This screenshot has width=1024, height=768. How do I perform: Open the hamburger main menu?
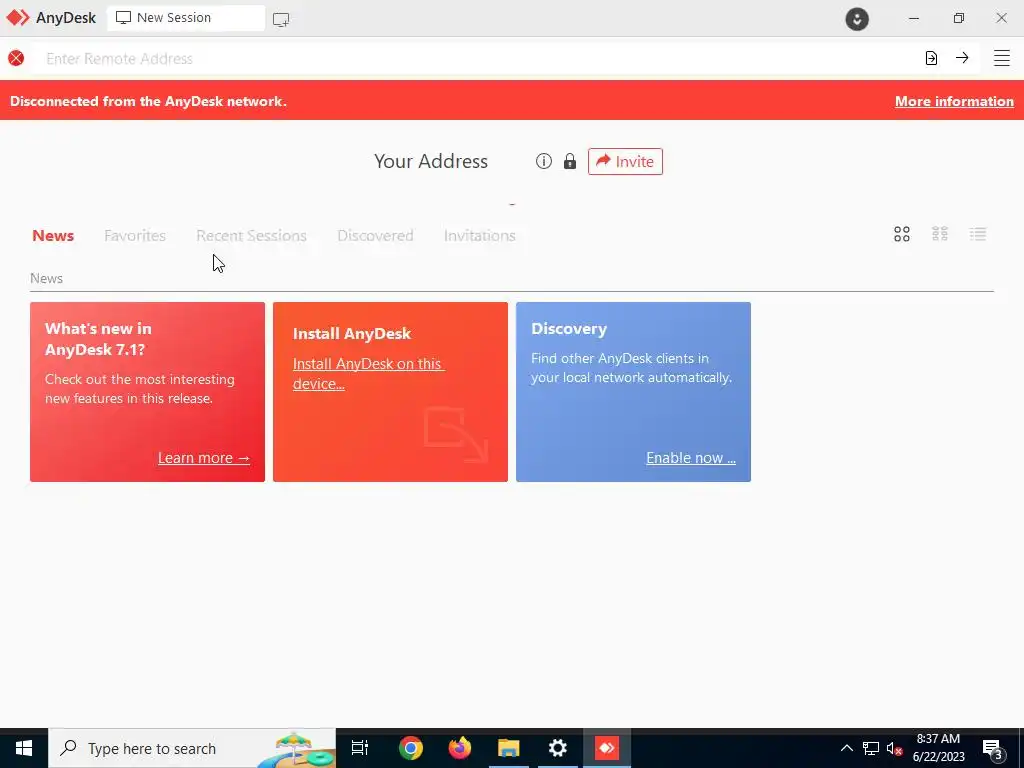(x=1002, y=58)
